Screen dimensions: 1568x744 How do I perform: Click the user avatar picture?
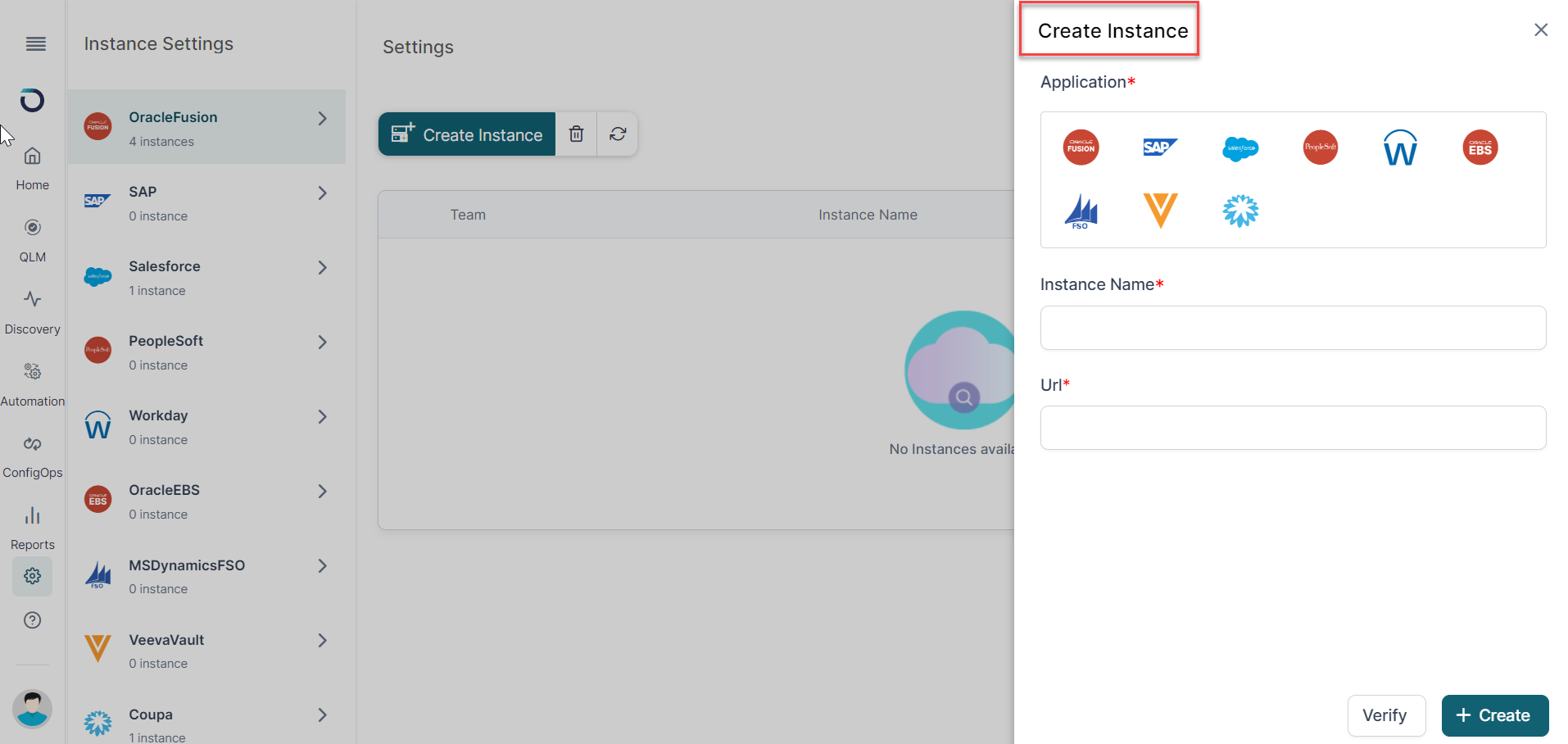click(x=32, y=709)
